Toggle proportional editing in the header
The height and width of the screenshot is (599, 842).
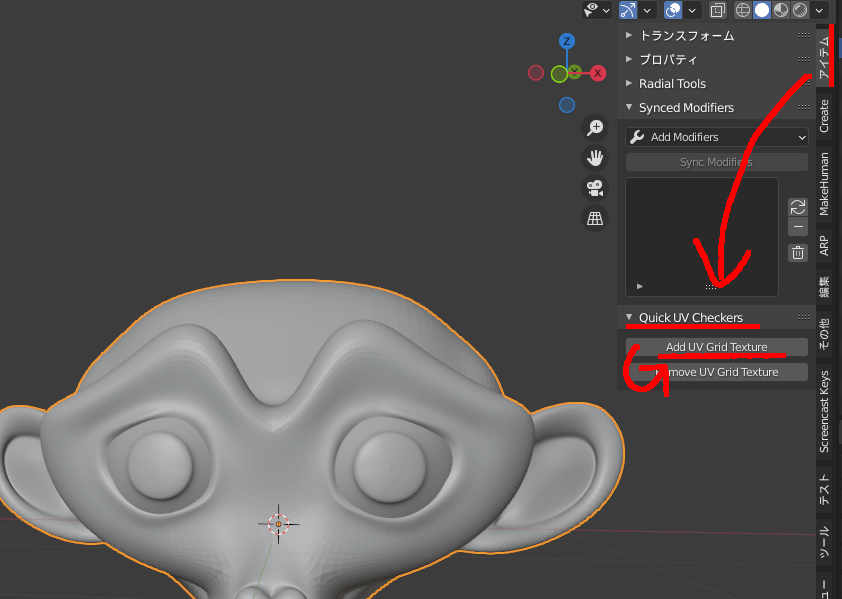click(673, 10)
